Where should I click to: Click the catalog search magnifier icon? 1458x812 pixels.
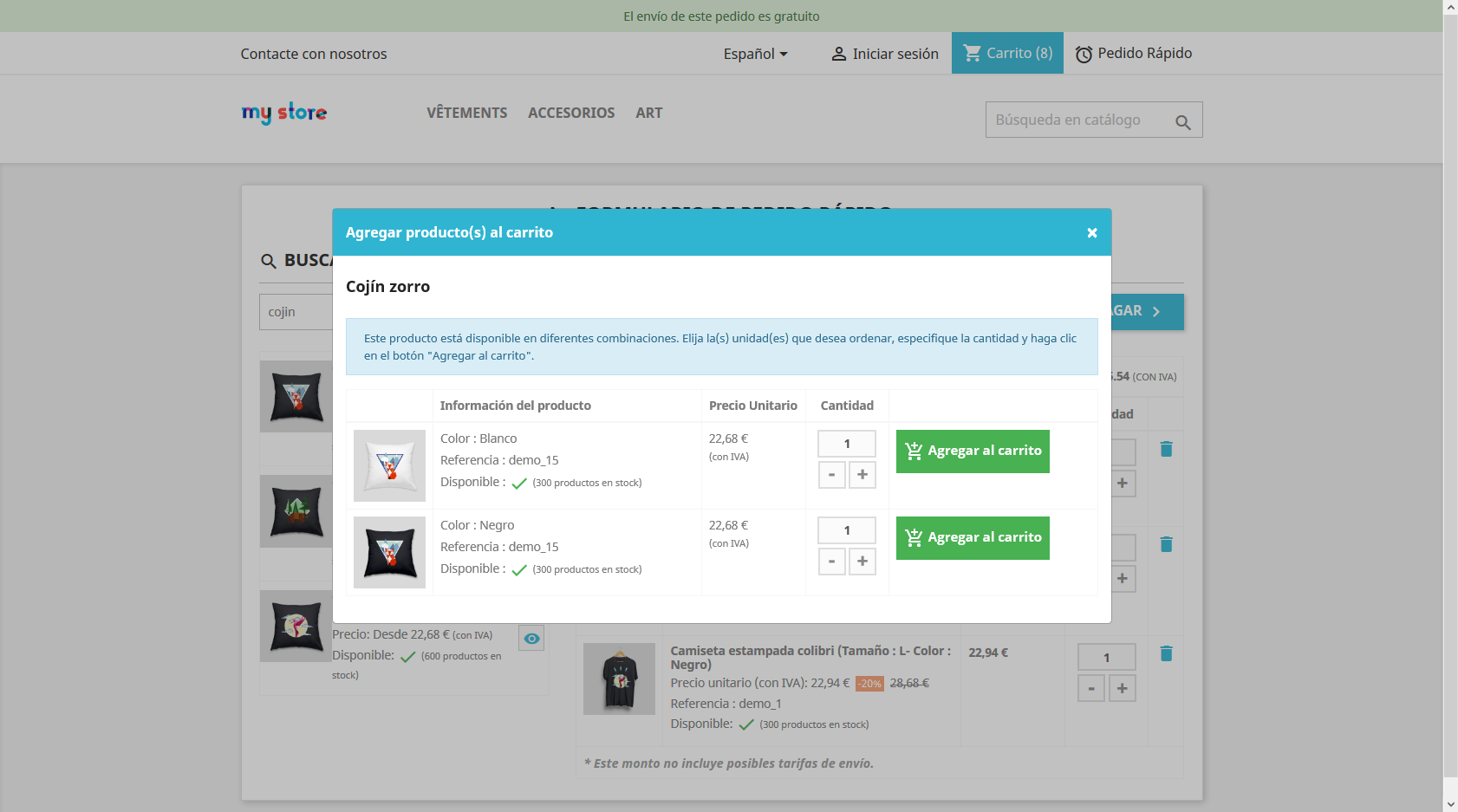[x=1182, y=122]
